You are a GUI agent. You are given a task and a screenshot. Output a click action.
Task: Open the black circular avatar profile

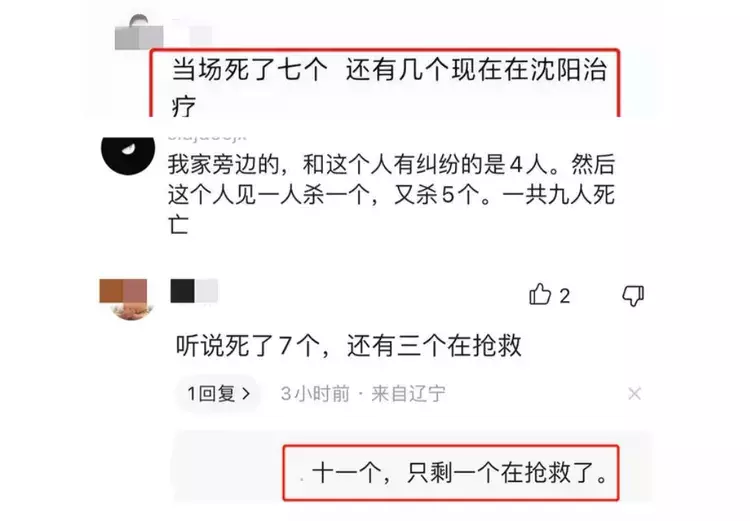tap(128, 154)
